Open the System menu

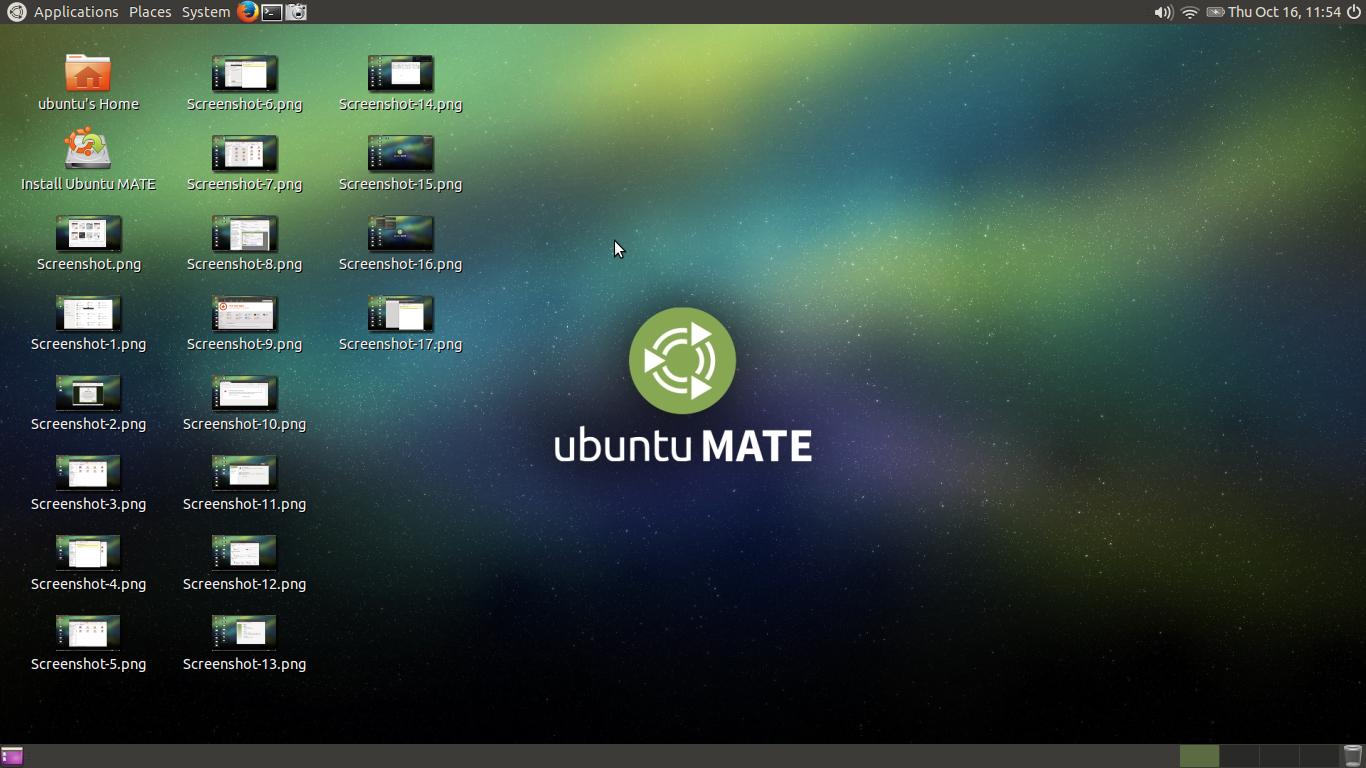coord(206,12)
